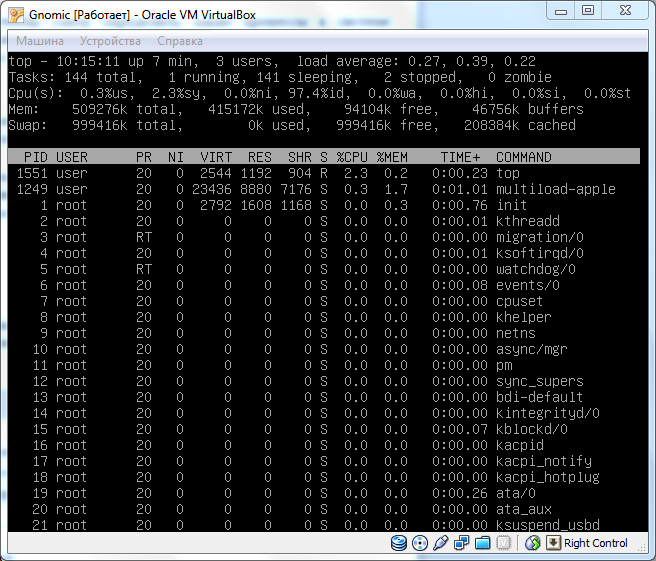Click the migration/0 process name
Viewport: 656px width, 561px height.
pyautogui.click(x=540, y=237)
